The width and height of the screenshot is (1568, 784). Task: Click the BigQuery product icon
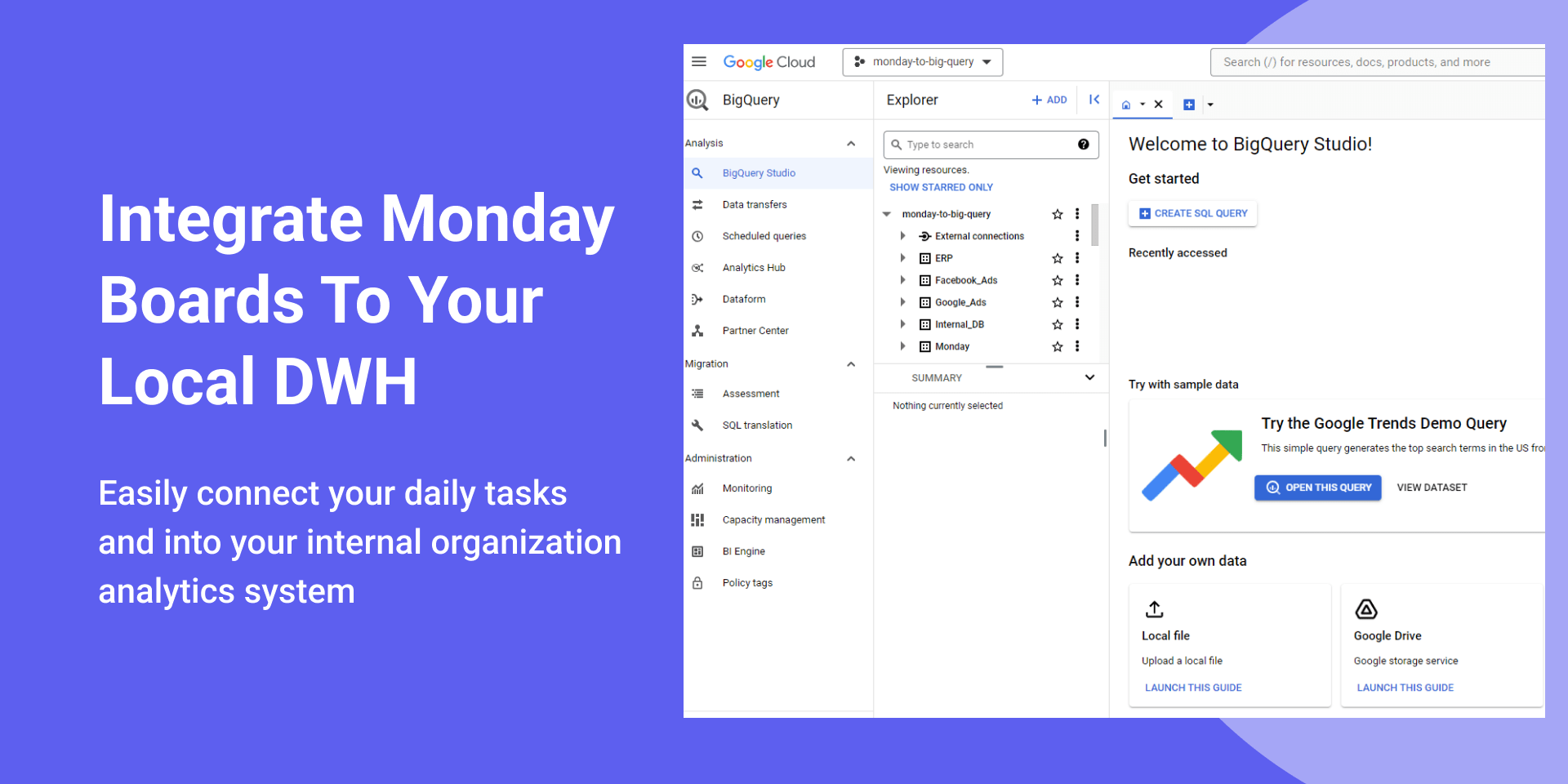pos(697,100)
